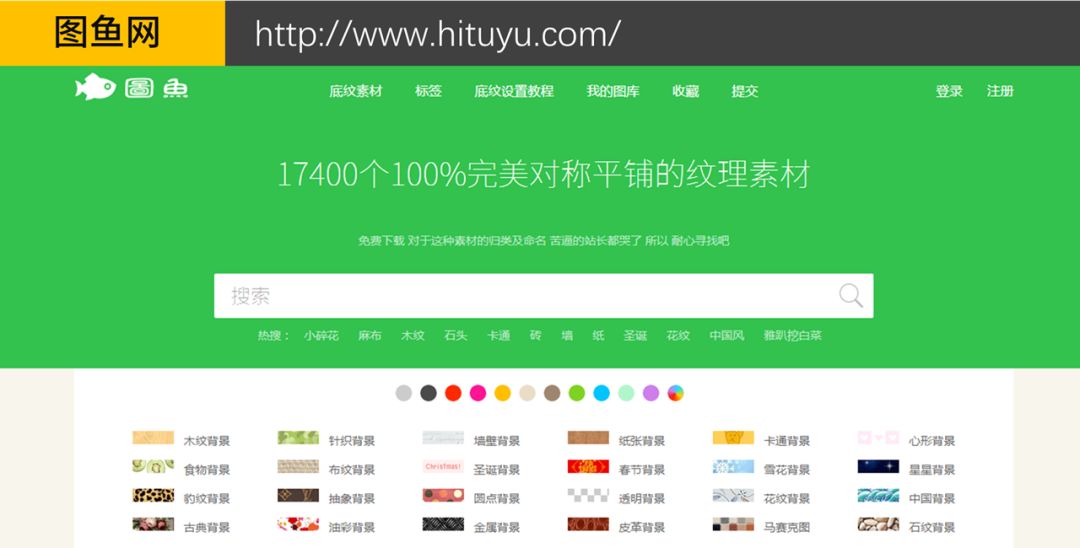The image size is (1080, 548).
Task: Click the pink 心形背景 thumbnail
Action: (x=878, y=438)
